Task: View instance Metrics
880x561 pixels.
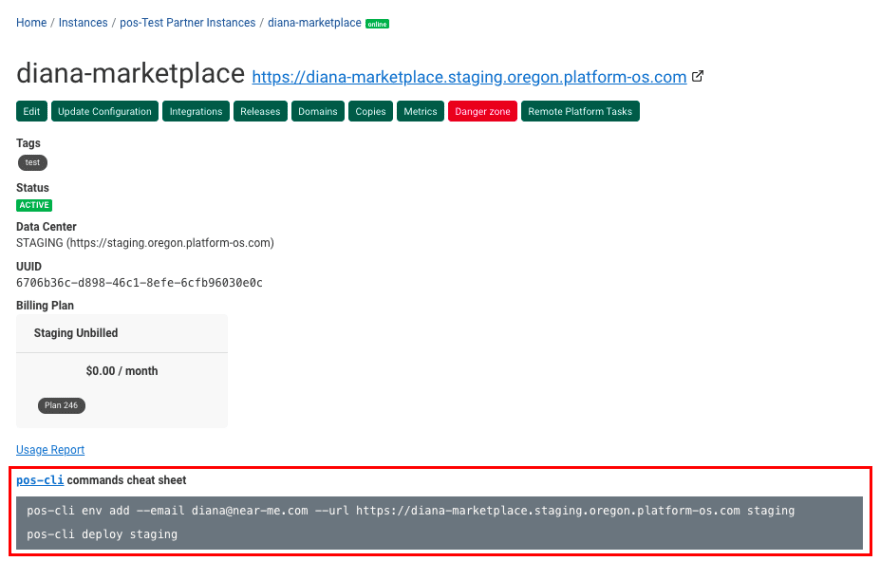Action: (x=420, y=111)
